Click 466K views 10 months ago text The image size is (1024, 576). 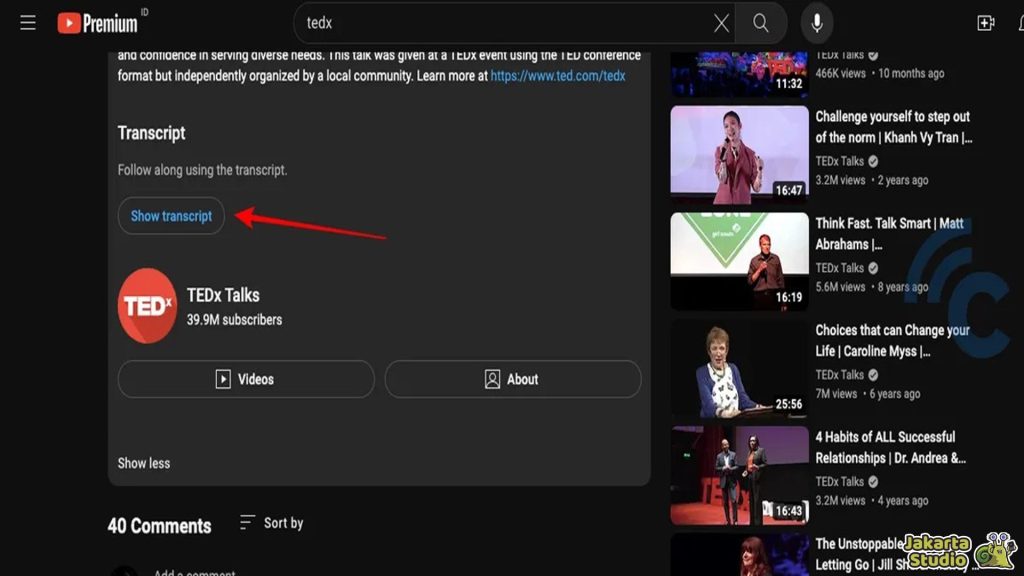880,73
